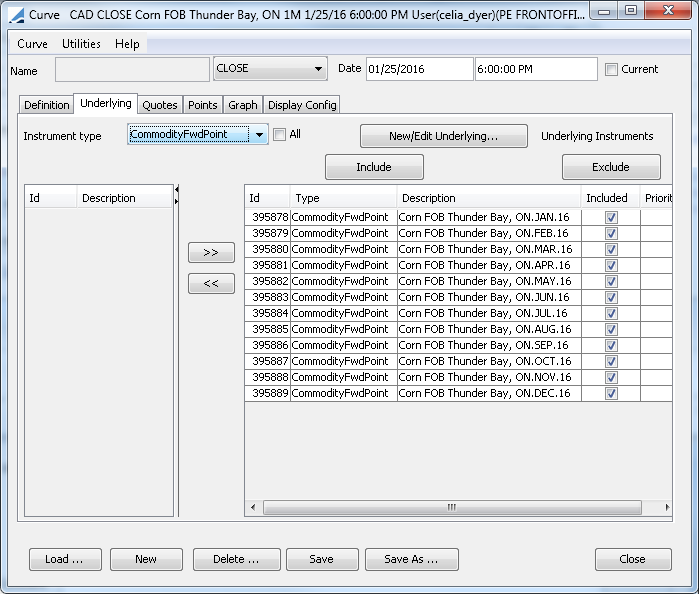Image resolution: width=699 pixels, height=594 pixels.
Task: Click the New button
Action: [x=146, y=559]
